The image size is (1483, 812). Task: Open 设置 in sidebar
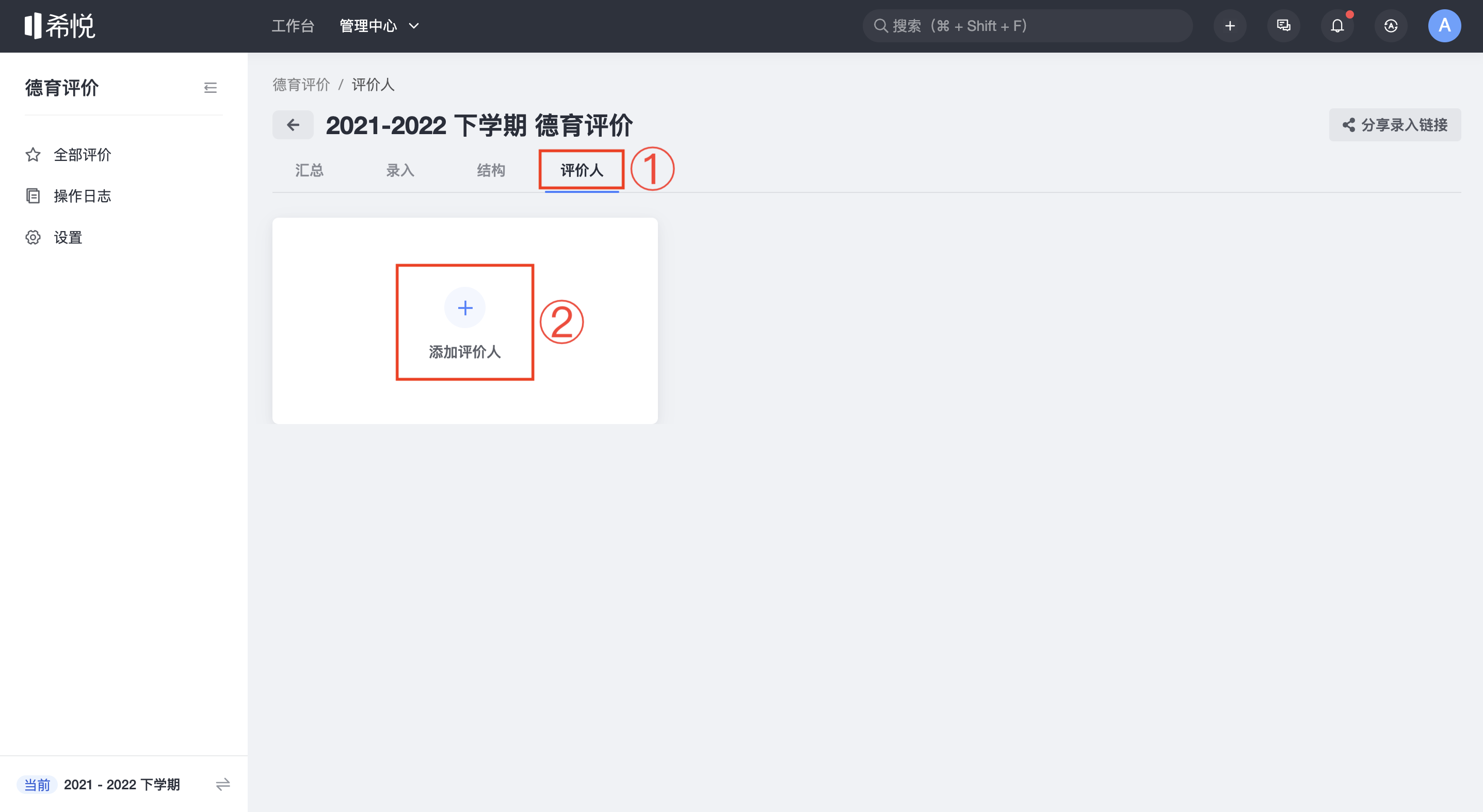click(x=68, y=238)
